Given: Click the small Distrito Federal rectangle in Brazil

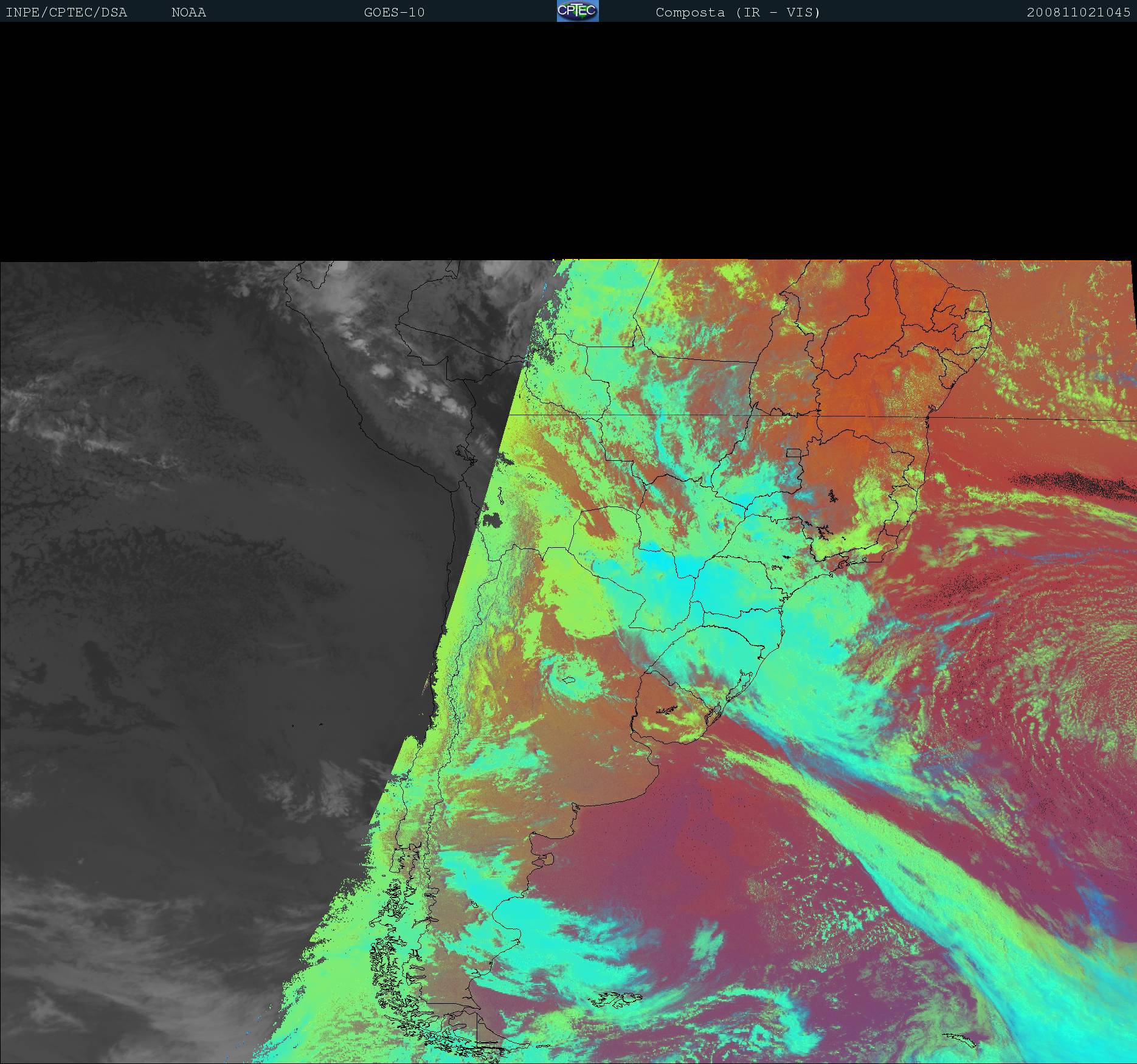Looking at the screenshot, I should click(793, 452).
